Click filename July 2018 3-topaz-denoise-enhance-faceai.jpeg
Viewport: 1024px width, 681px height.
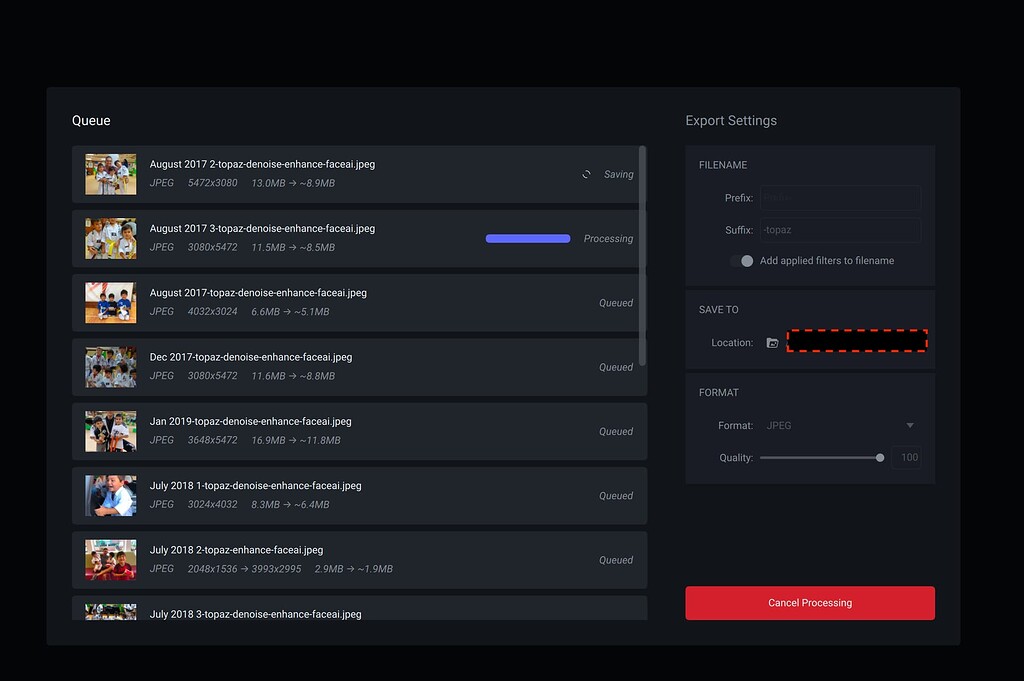coord(255,614)
